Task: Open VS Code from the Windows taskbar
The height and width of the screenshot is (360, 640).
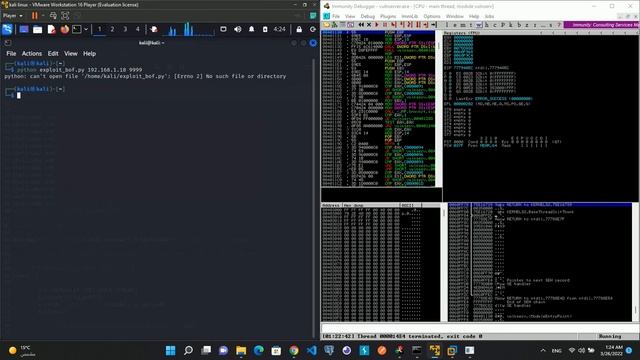Action: pos(311,350)
